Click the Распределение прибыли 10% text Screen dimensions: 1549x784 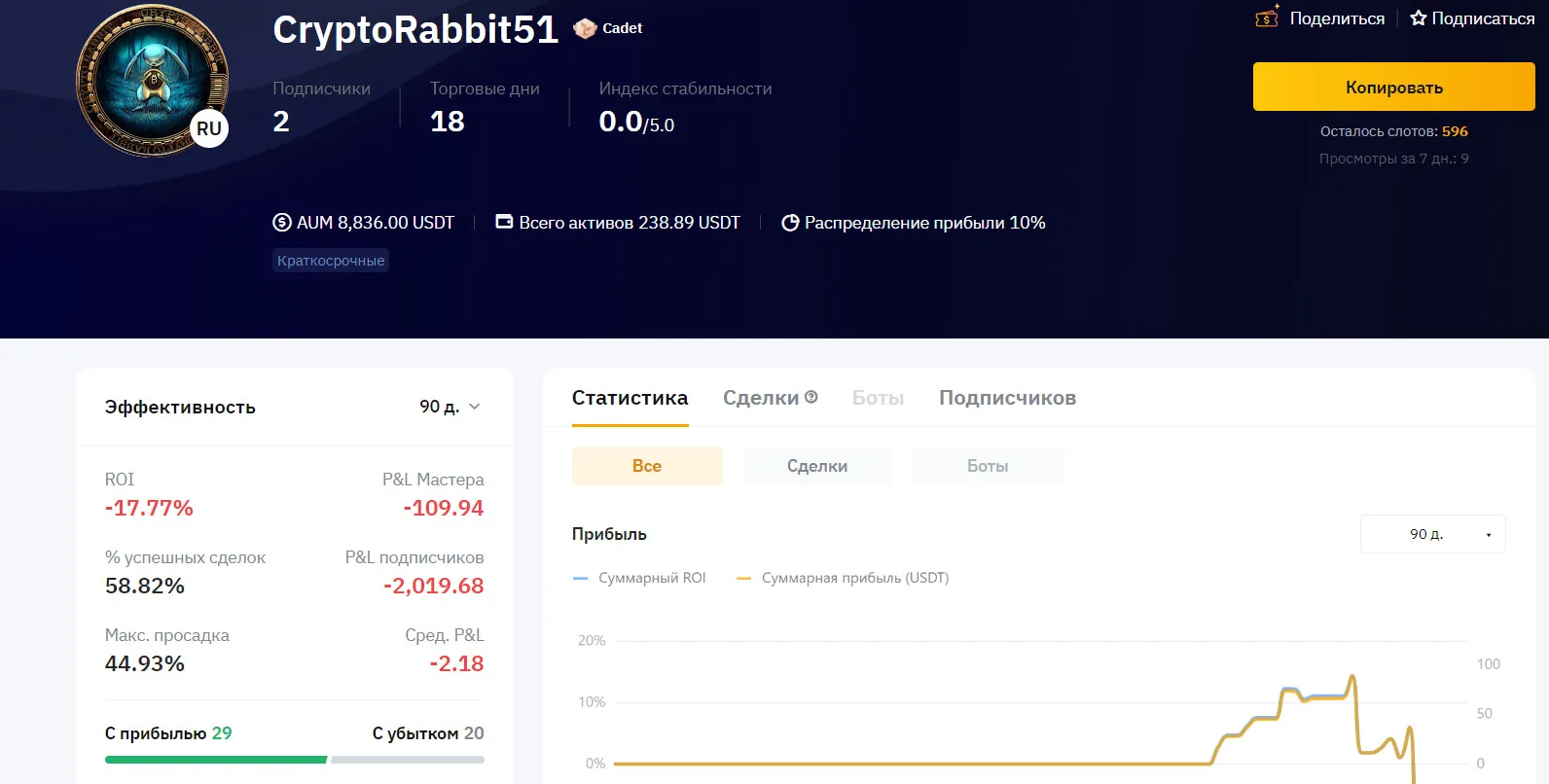[x=925, y=223]
